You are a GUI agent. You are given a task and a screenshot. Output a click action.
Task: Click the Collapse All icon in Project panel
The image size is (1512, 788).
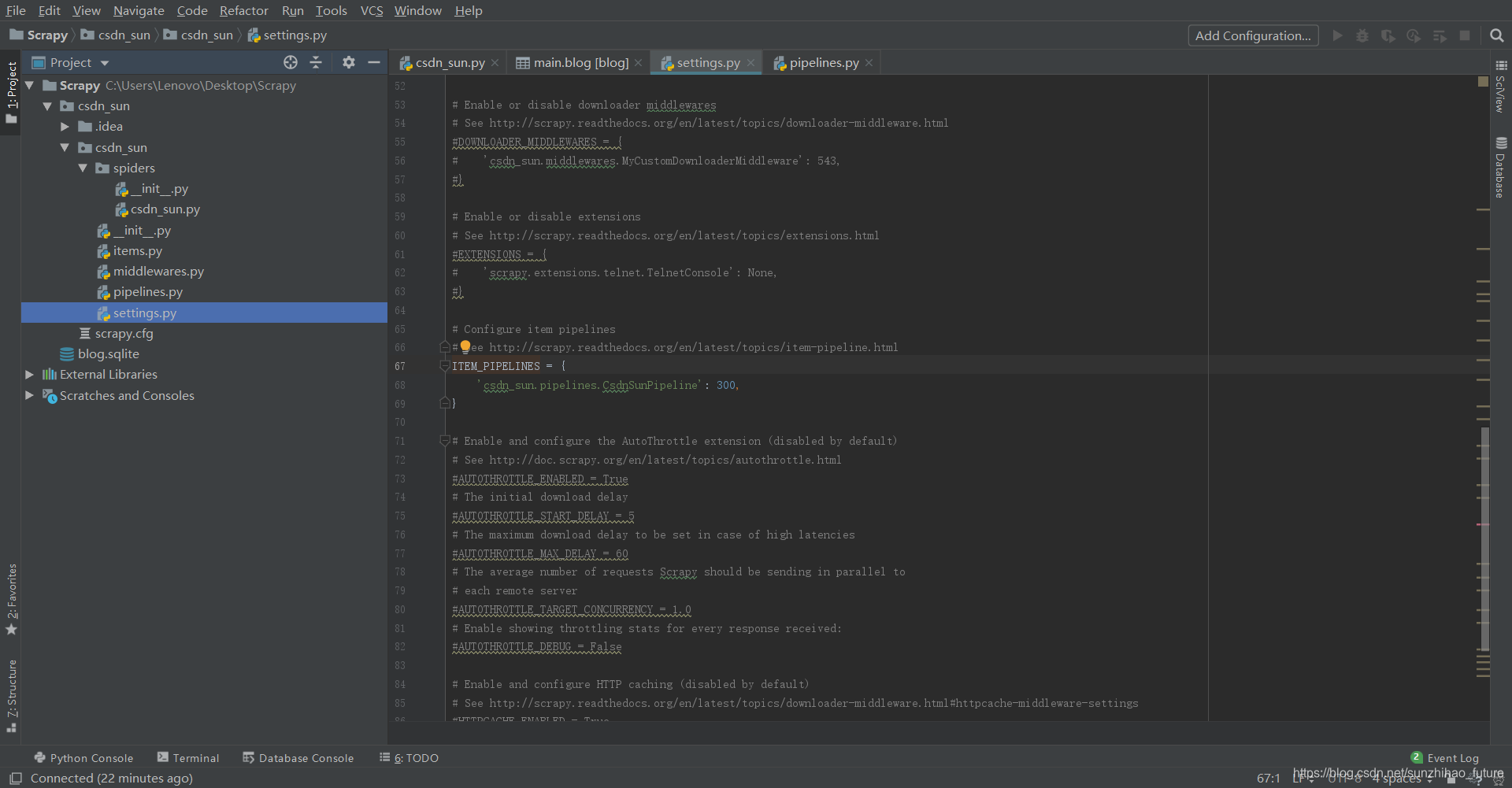(316, 62)
